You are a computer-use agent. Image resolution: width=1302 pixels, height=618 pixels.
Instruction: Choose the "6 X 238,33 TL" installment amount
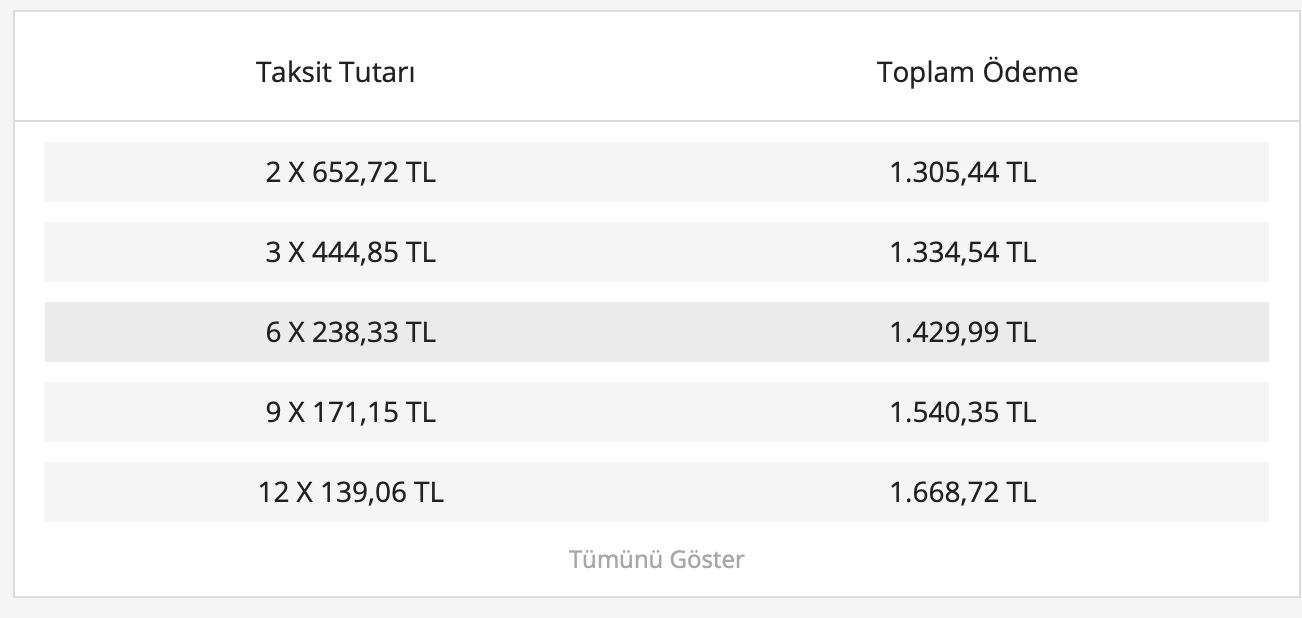pos(351,332)
